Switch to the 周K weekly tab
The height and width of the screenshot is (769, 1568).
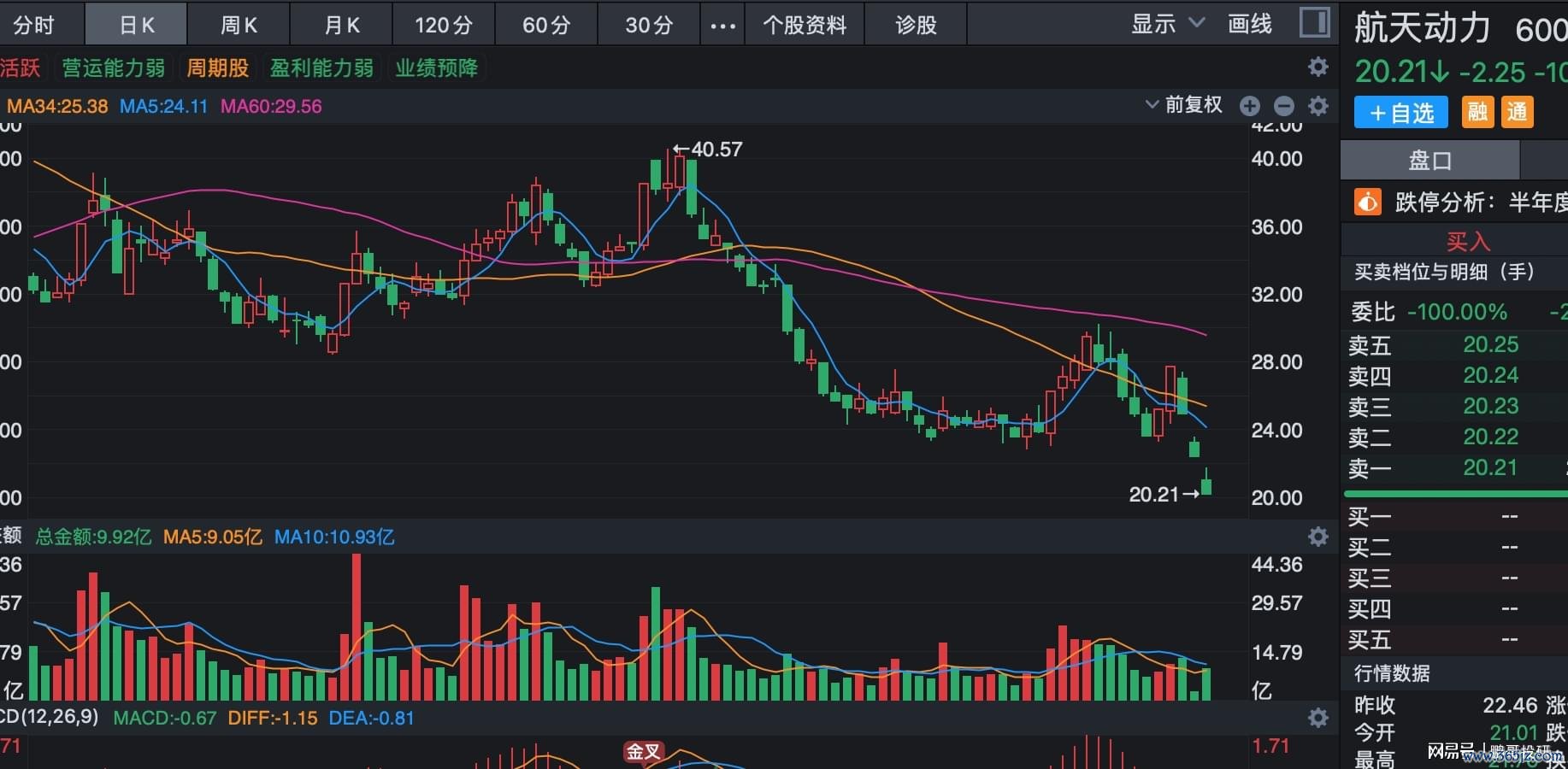pos(239,25)
